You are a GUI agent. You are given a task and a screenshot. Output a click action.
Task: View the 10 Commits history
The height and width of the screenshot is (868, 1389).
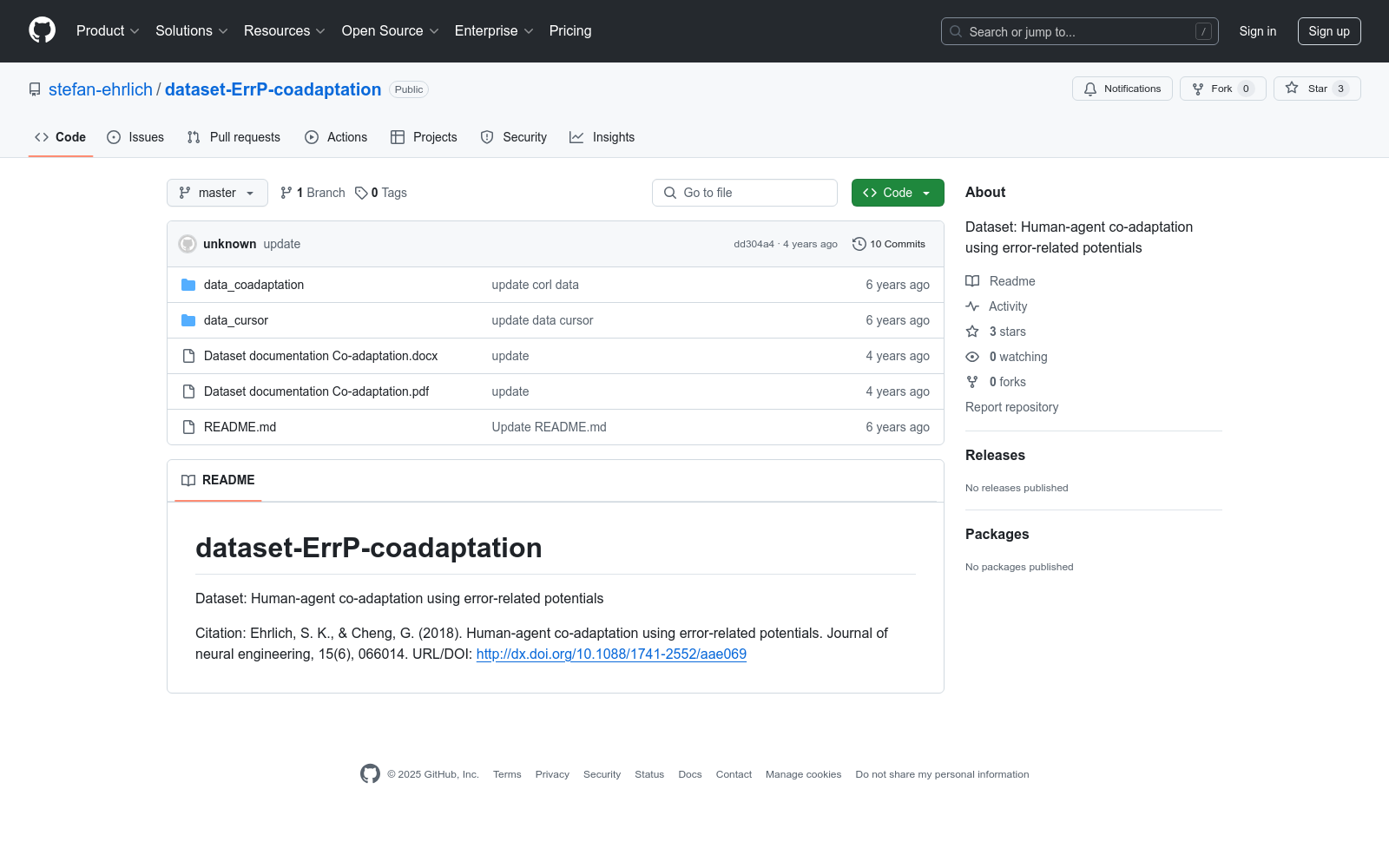click(x=889, y=244)
